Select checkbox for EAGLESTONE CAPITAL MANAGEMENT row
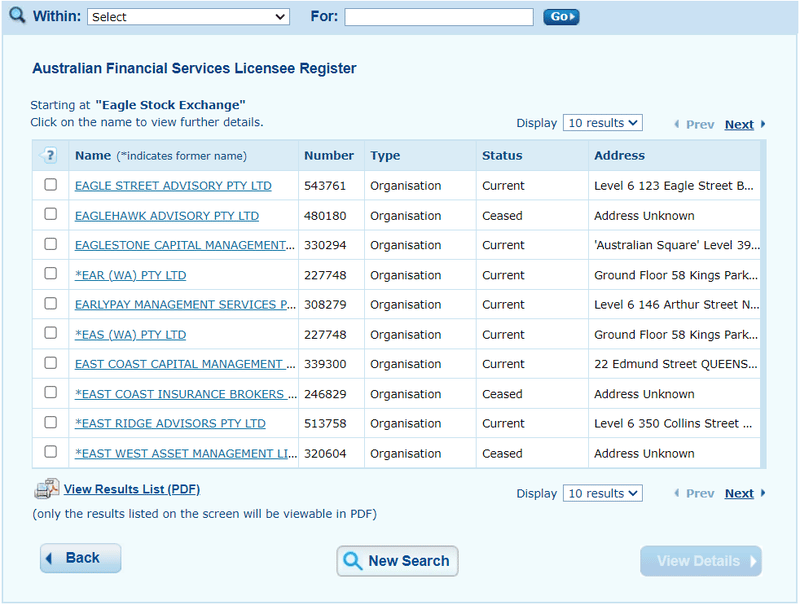This screenshot has height=605, width=800. [x=51, y=244]
